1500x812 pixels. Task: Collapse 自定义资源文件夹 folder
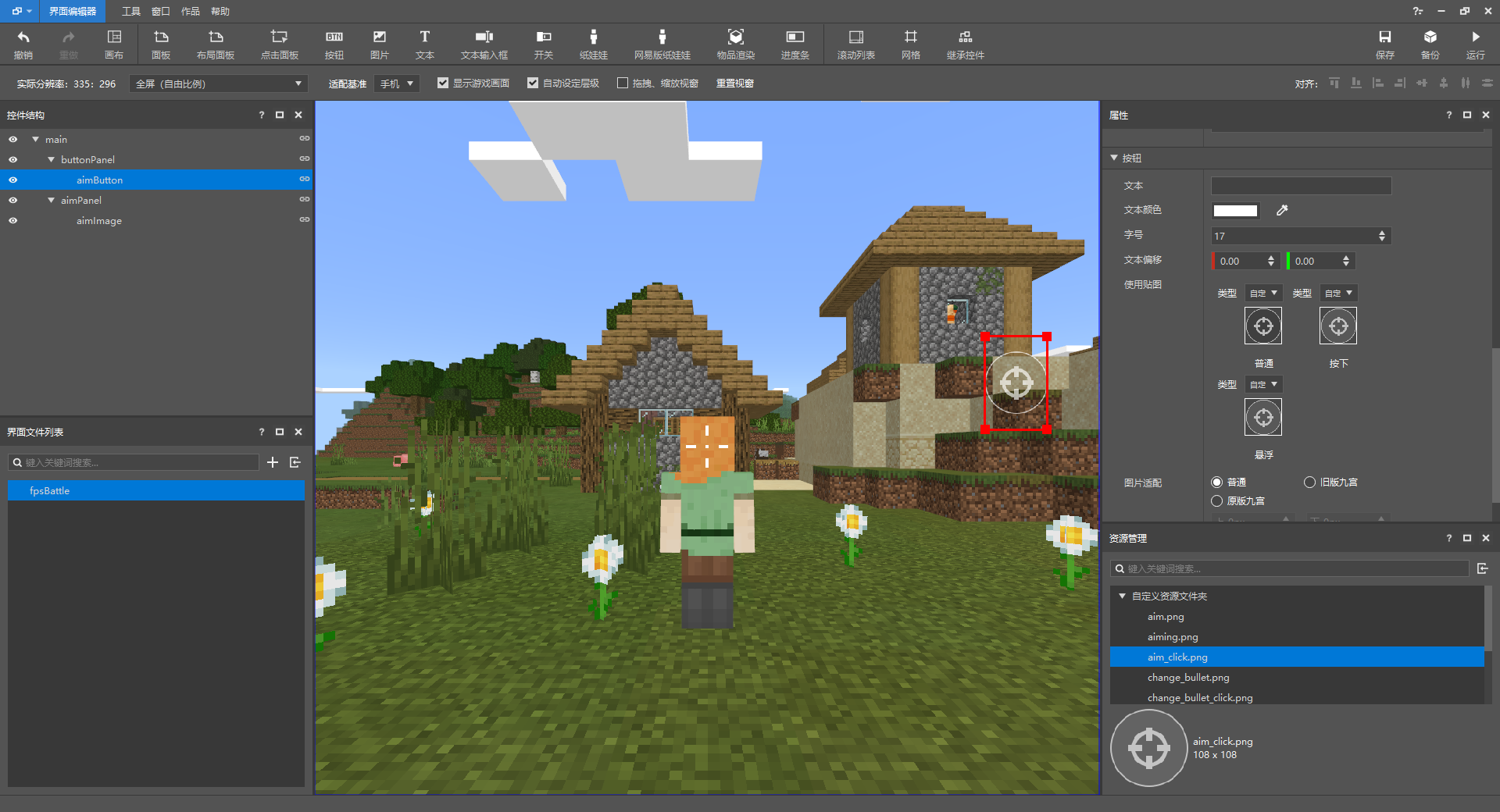coord(1122,596)
